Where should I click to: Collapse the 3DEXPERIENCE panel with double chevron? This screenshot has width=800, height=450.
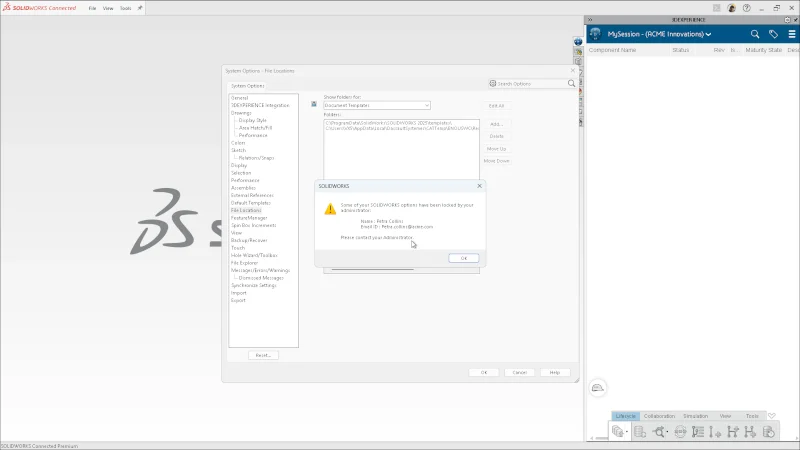589,19
